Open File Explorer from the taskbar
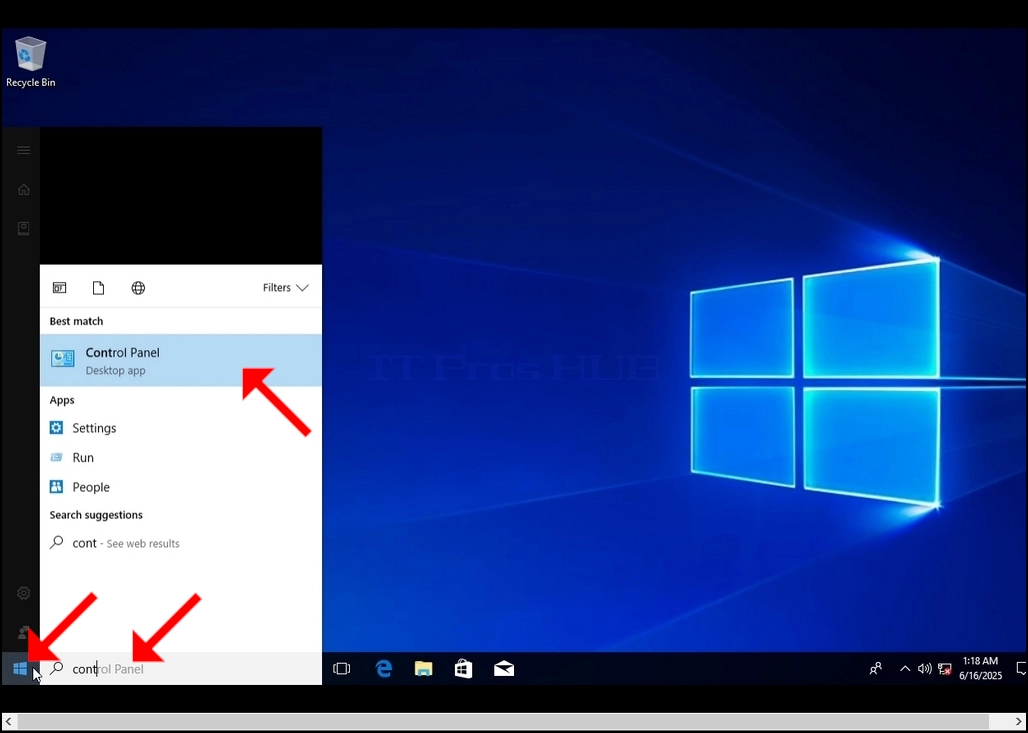 point(424,669)
